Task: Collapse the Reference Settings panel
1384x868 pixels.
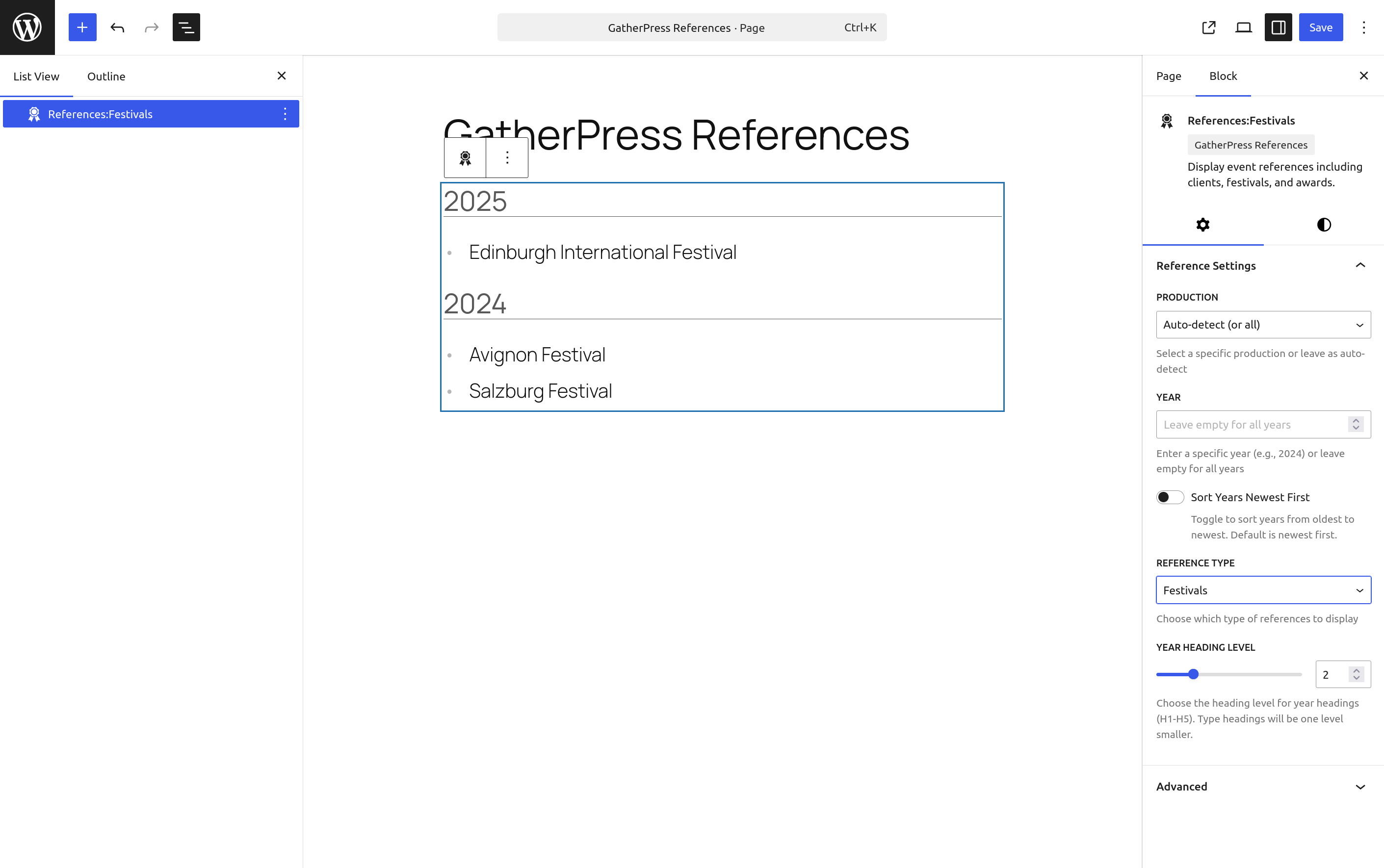Action: coord(1263,265)
